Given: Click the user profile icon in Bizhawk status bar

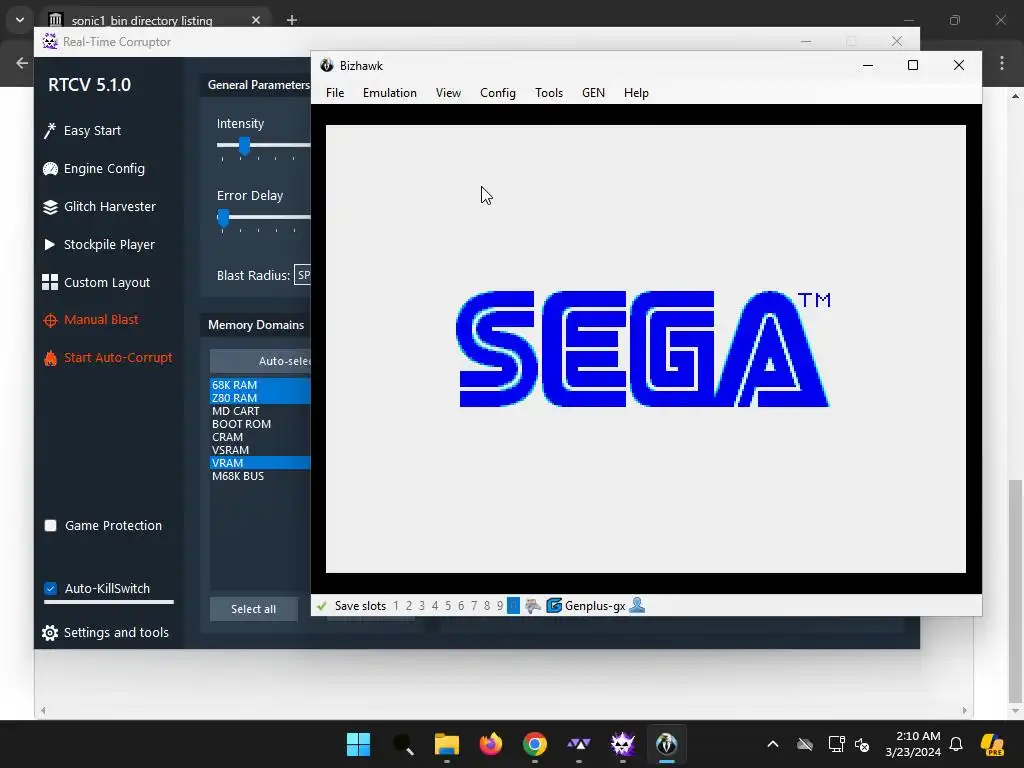Looking at the screenshot, I should 637,606.
